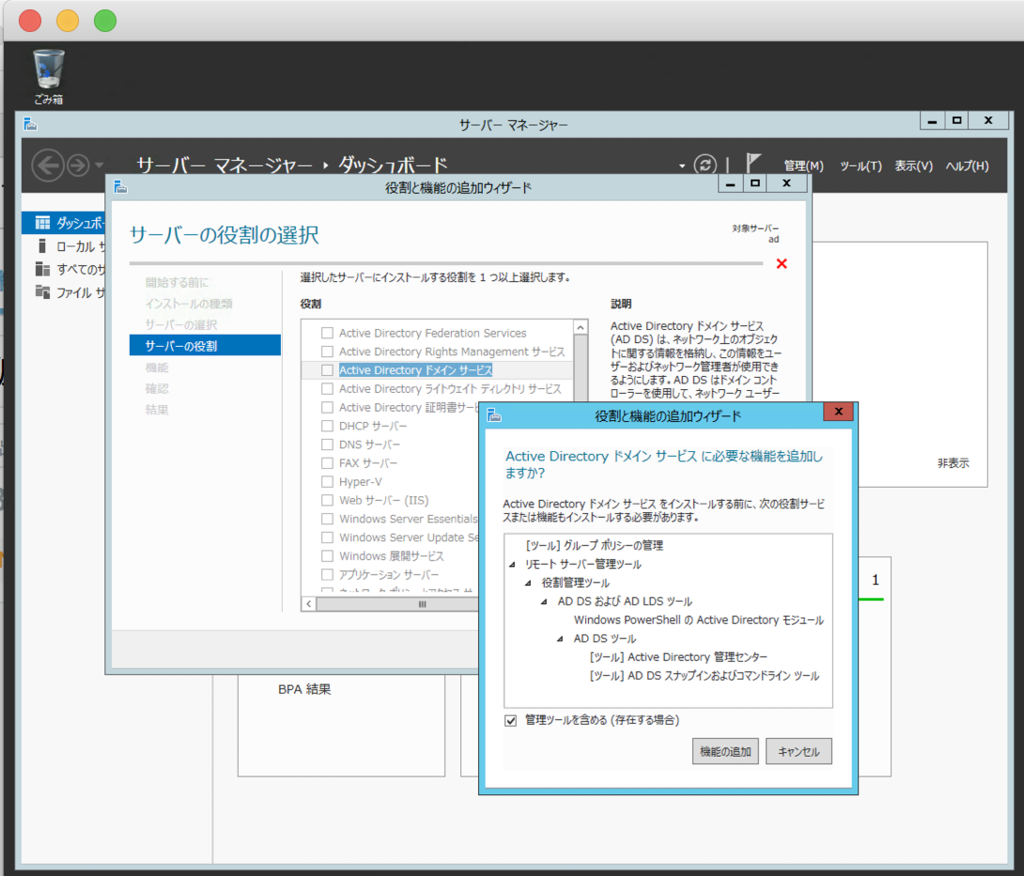This screenshot has width=1024, height=876.
Task: Click the red macOS close button
Action: [x=30, y=20]
